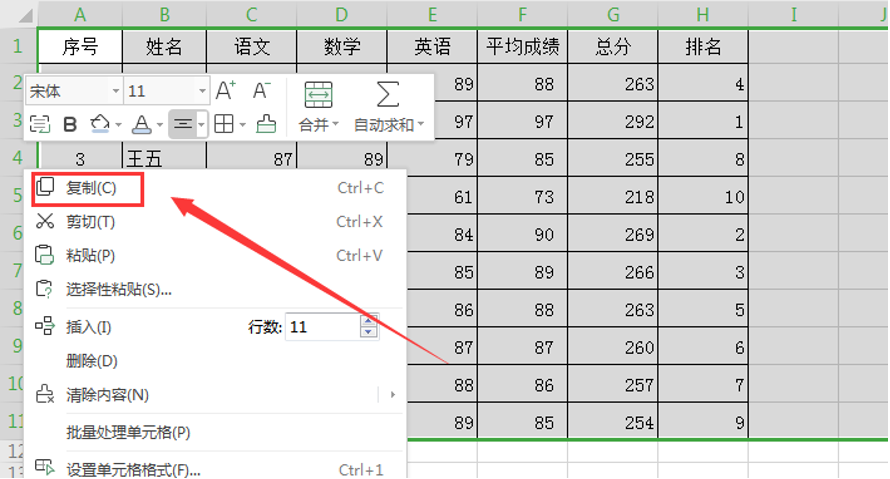The height and width of the screenshot is (479, 890).
Task: Click total score cell 257
Action: [613, 384]
